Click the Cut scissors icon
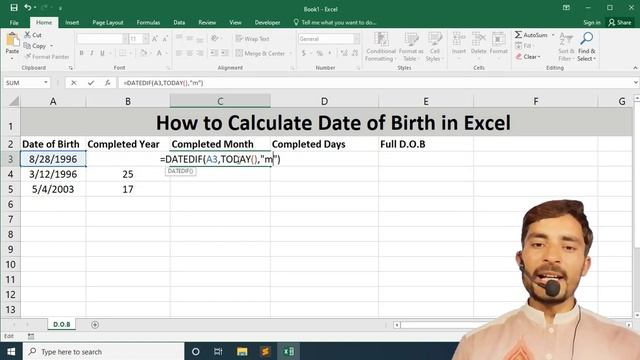The height and width of the screenshot is (360, 640). coord(27,35)
